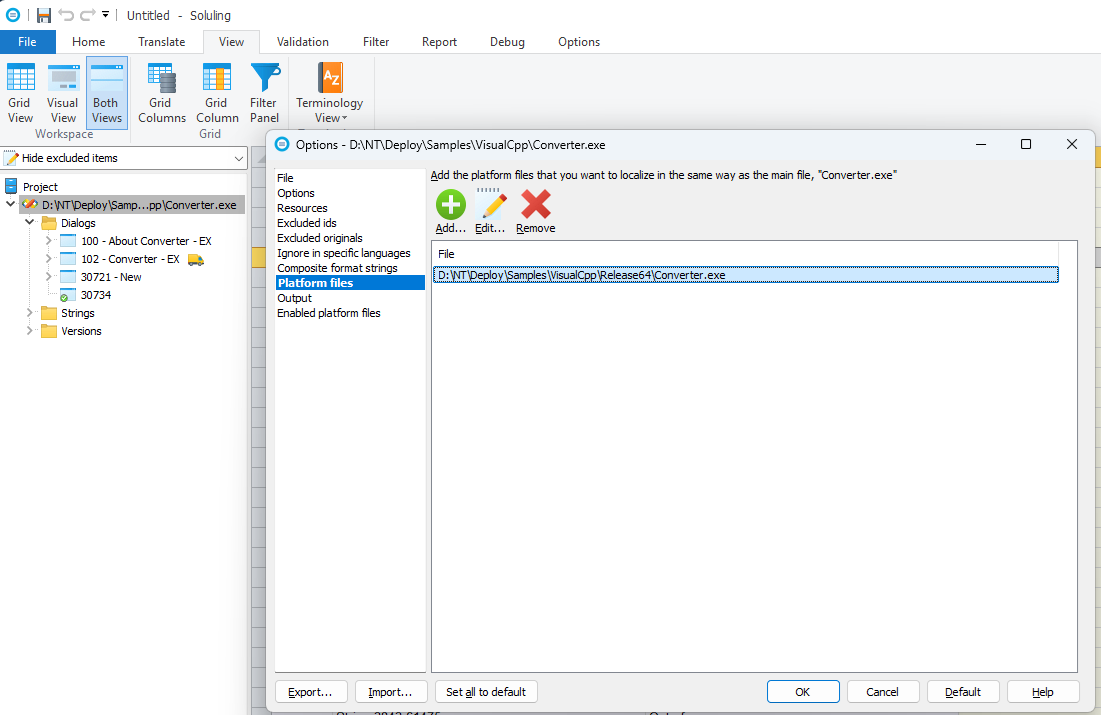This screenshot has height=715, width=1101.
Task: Select Enabled platform files in options list
Action: tap(328, 313)
